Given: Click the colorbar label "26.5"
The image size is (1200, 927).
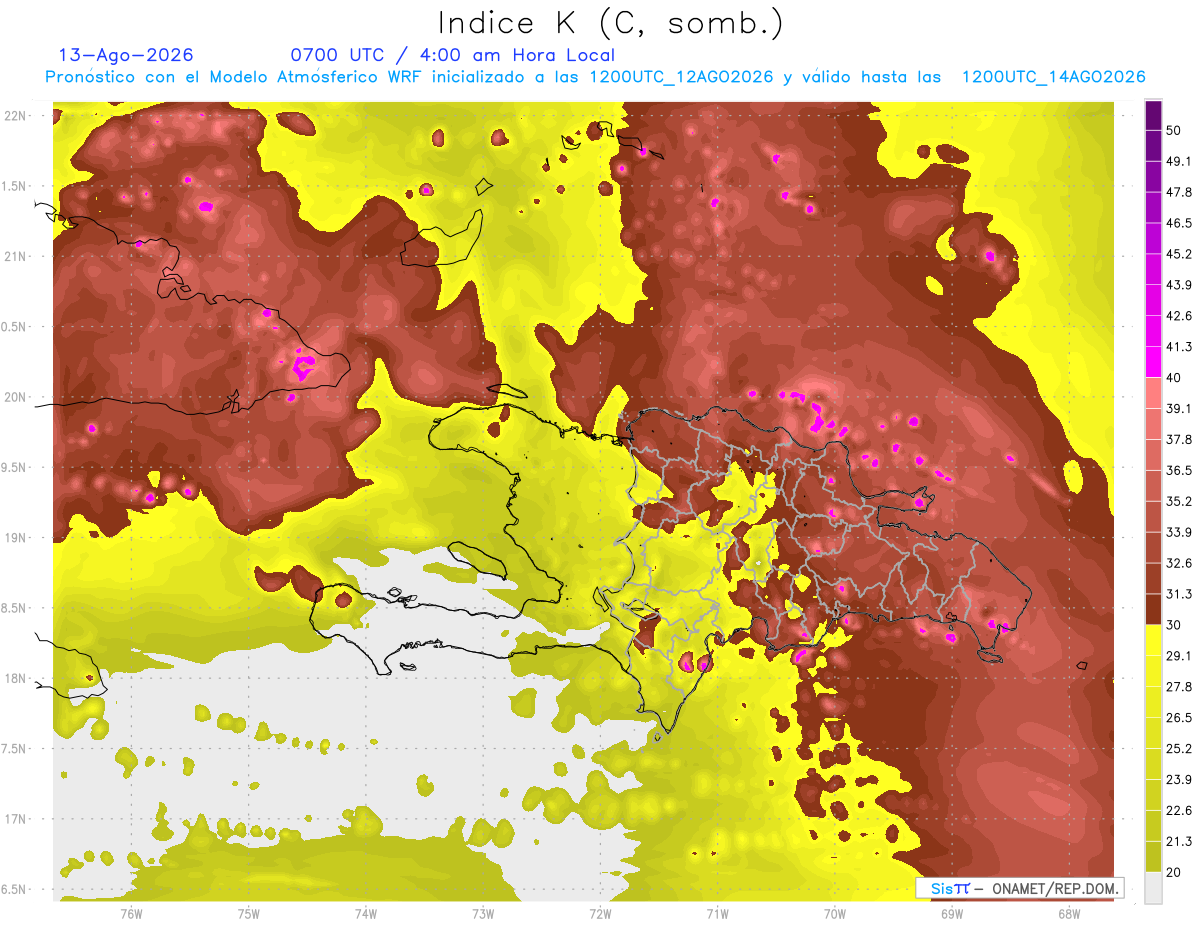Looking at the screenshot, I should coord(1178,717).
